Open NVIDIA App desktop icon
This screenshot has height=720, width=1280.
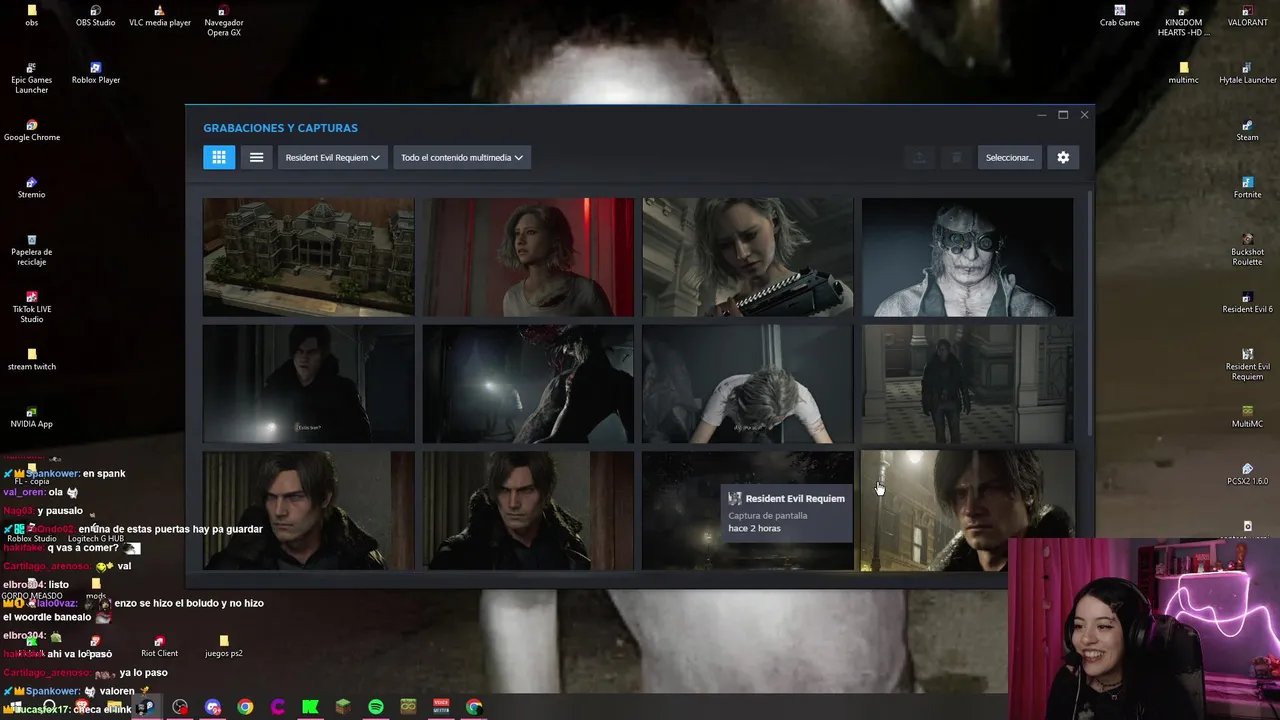[32, 417]
